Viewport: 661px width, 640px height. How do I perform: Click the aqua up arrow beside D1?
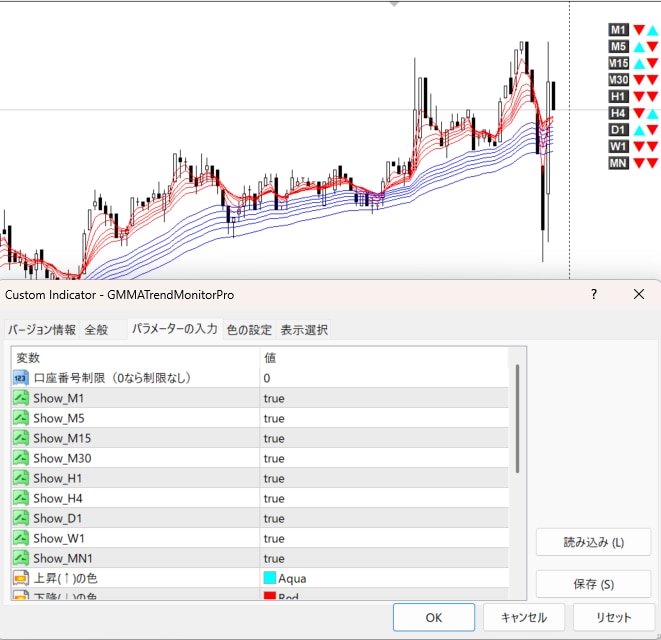pos(639,130)
